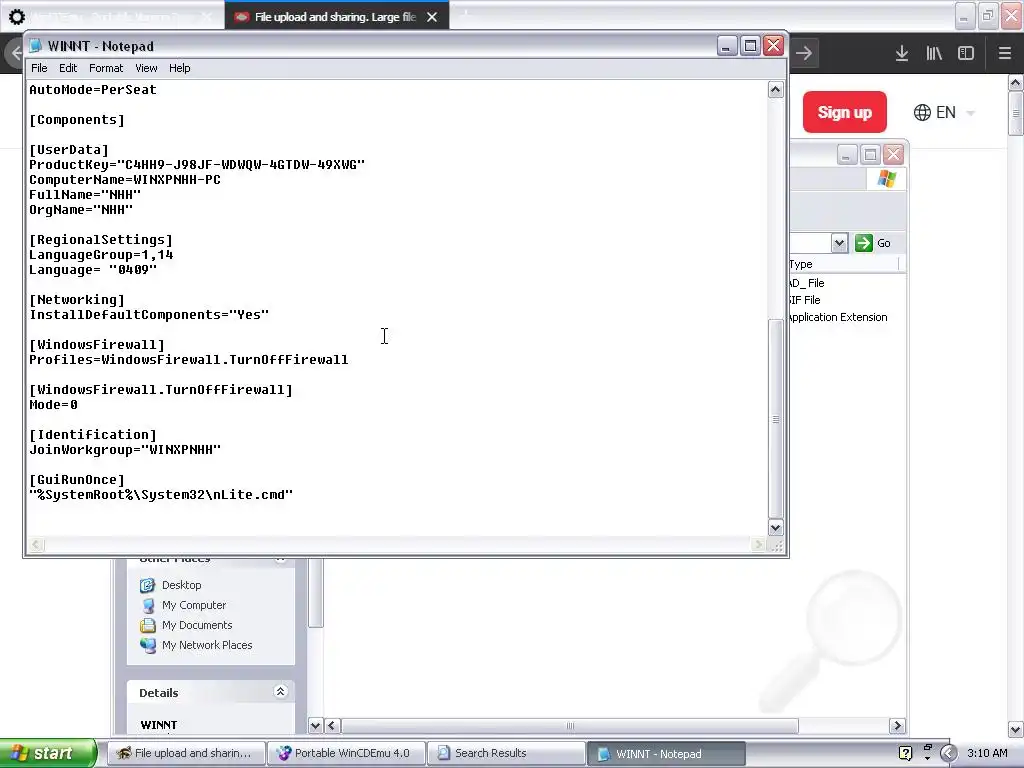This screenshot has width=1024, height=768.
Task: Click the browser forward arrow
Action: click(x=804, y=54)
